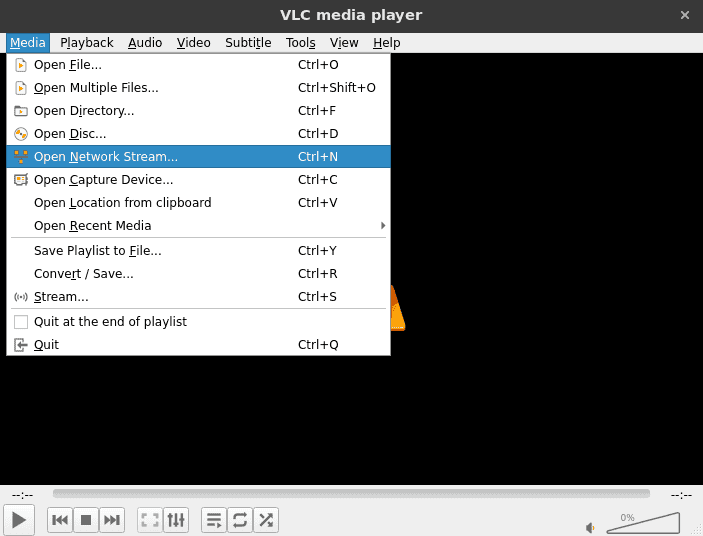Skip to previous media in playlist
The height and width of the screenshot is (536, 703).
60,520
